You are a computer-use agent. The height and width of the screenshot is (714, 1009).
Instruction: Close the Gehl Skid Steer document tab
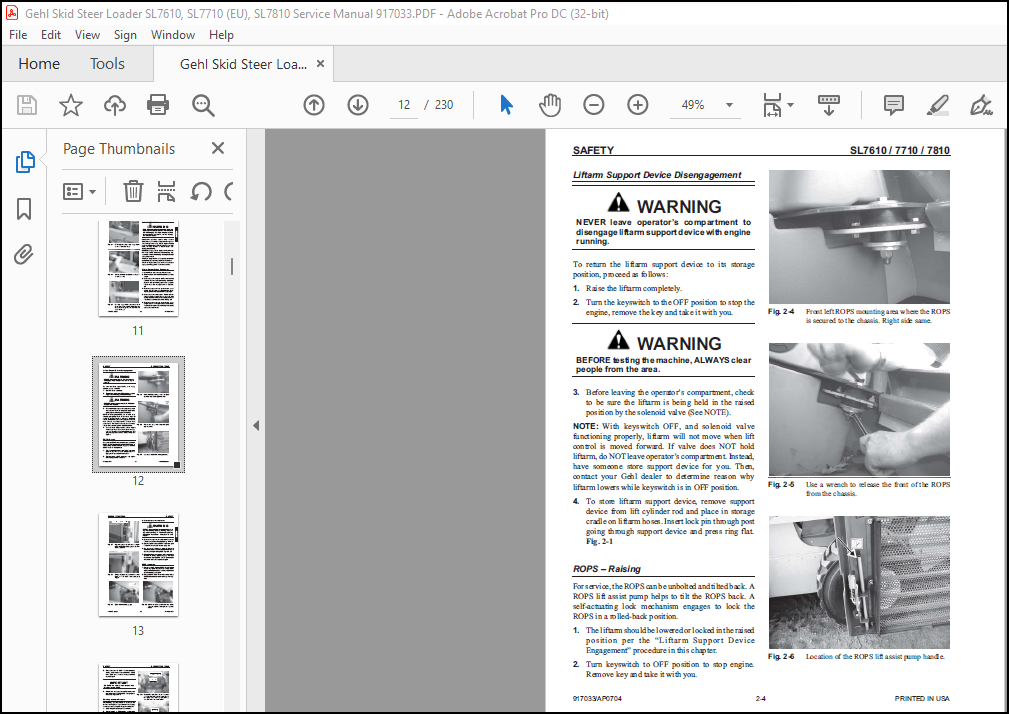point(320,64)
